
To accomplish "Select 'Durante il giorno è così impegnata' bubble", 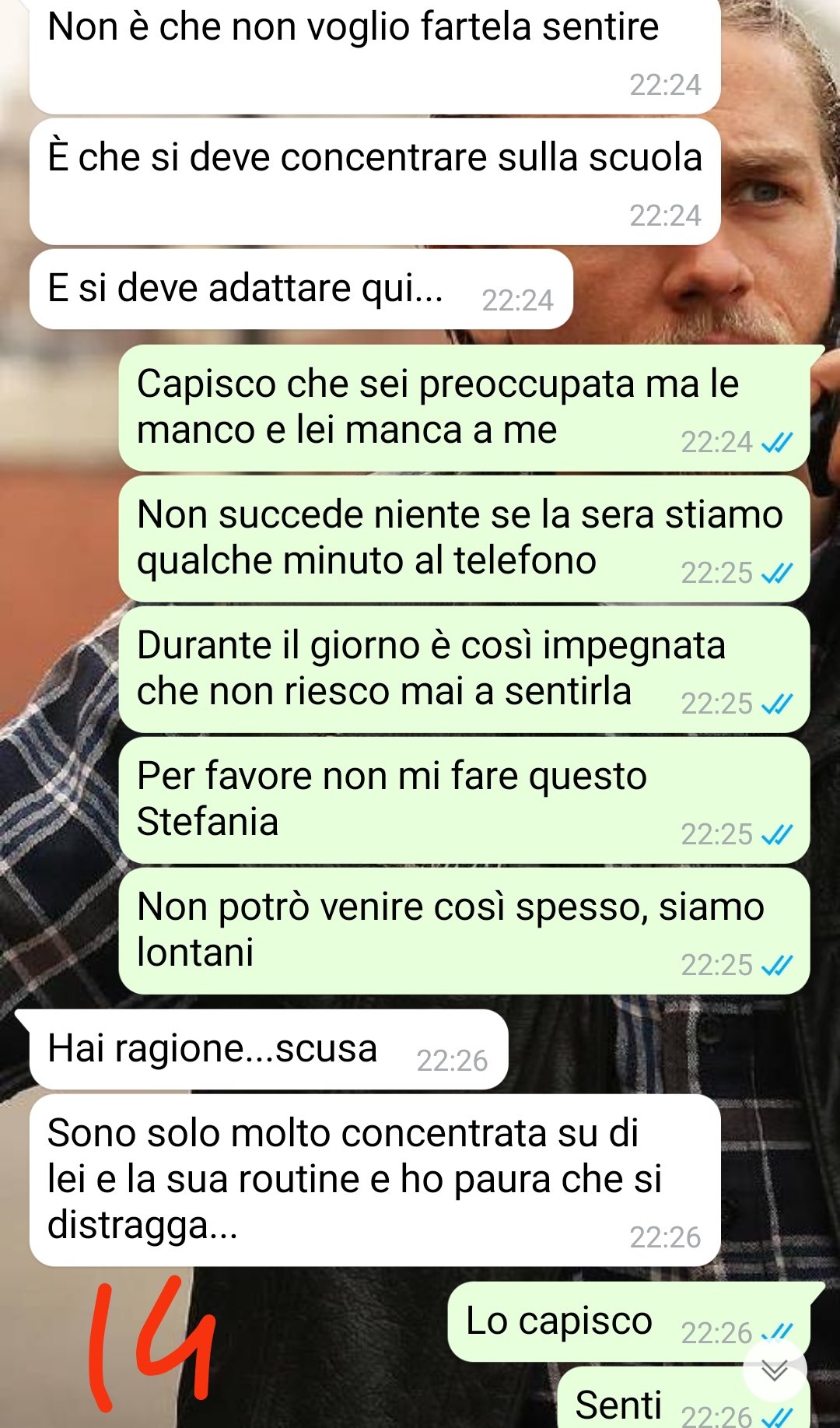I will [x=464, y=669].
